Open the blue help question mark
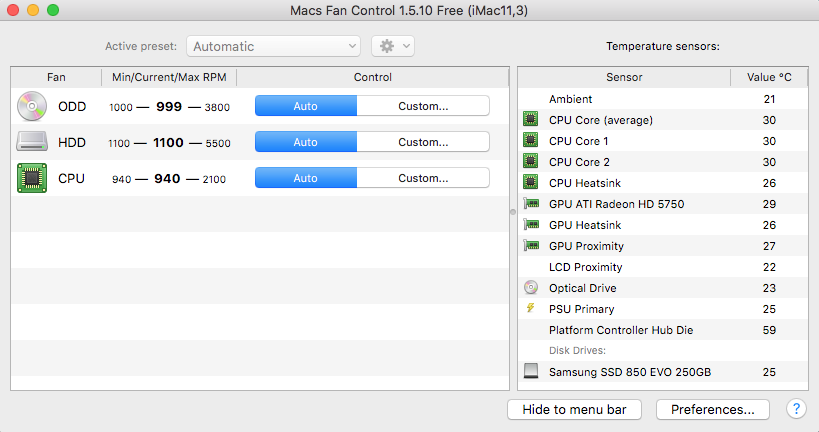The width and height of the screenshot is (819, 432). [x=796, y=409]
